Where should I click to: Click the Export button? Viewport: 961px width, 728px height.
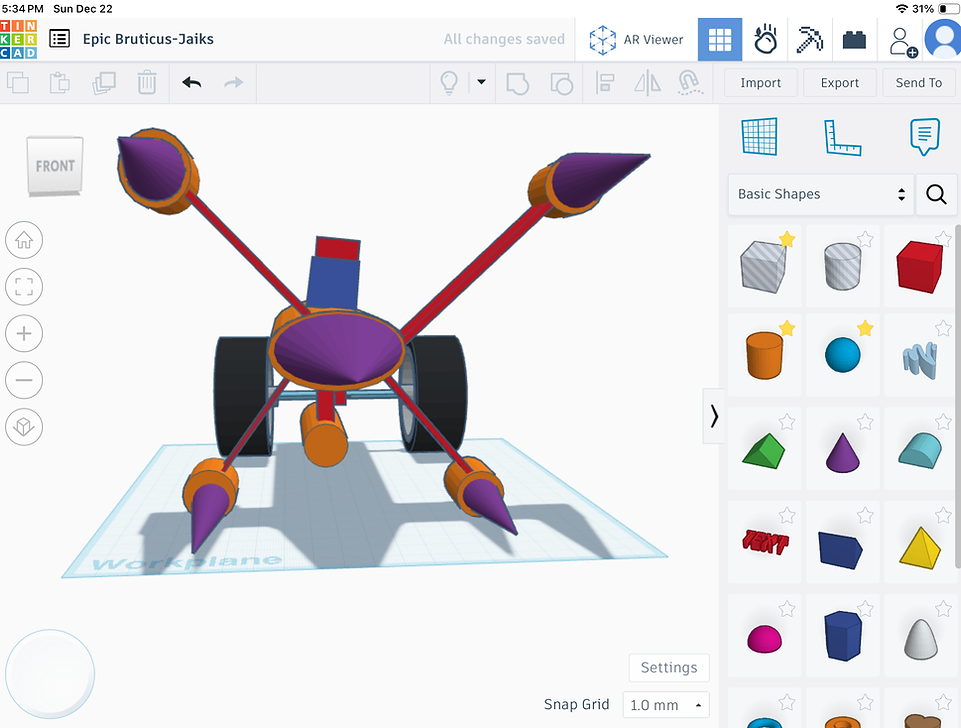840,83
